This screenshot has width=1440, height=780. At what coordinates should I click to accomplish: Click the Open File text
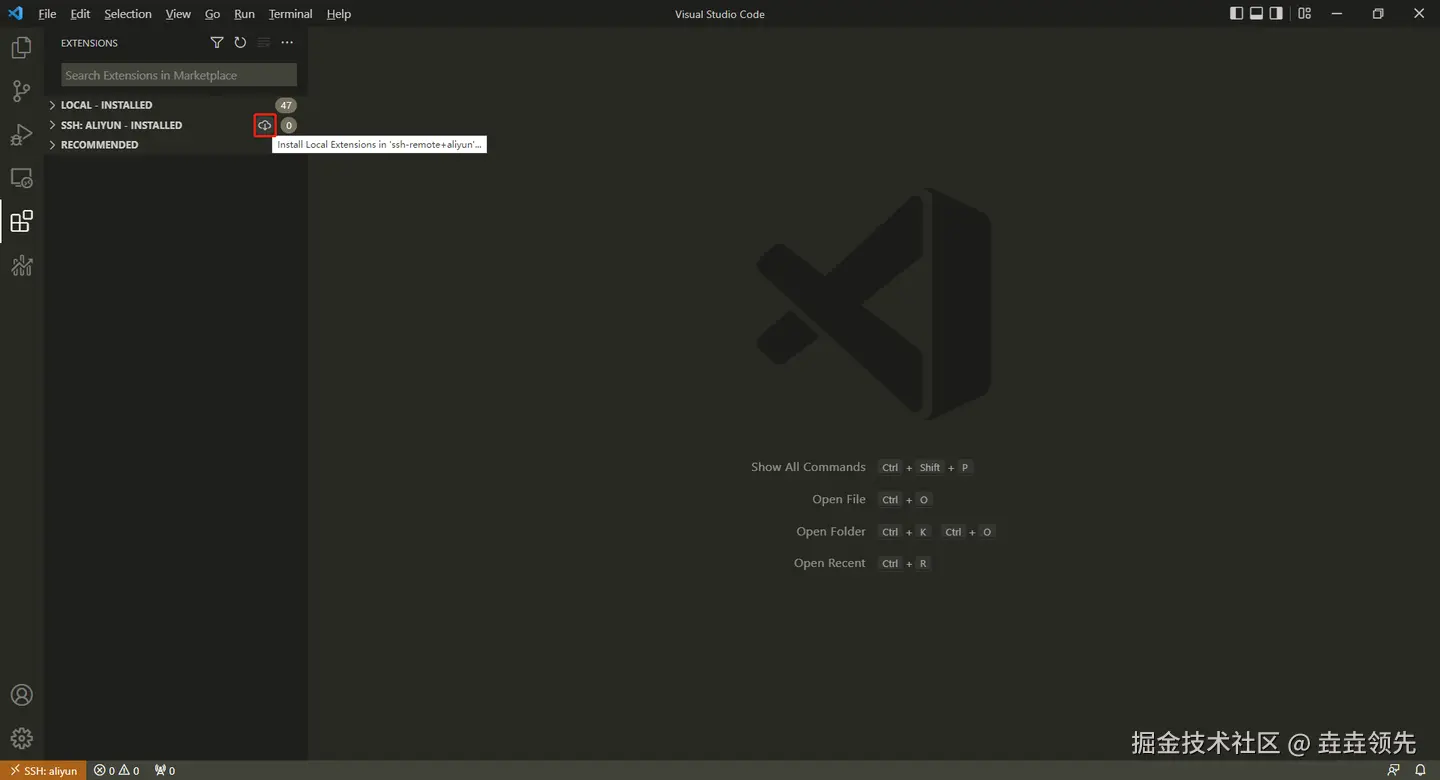click(839, 499)
